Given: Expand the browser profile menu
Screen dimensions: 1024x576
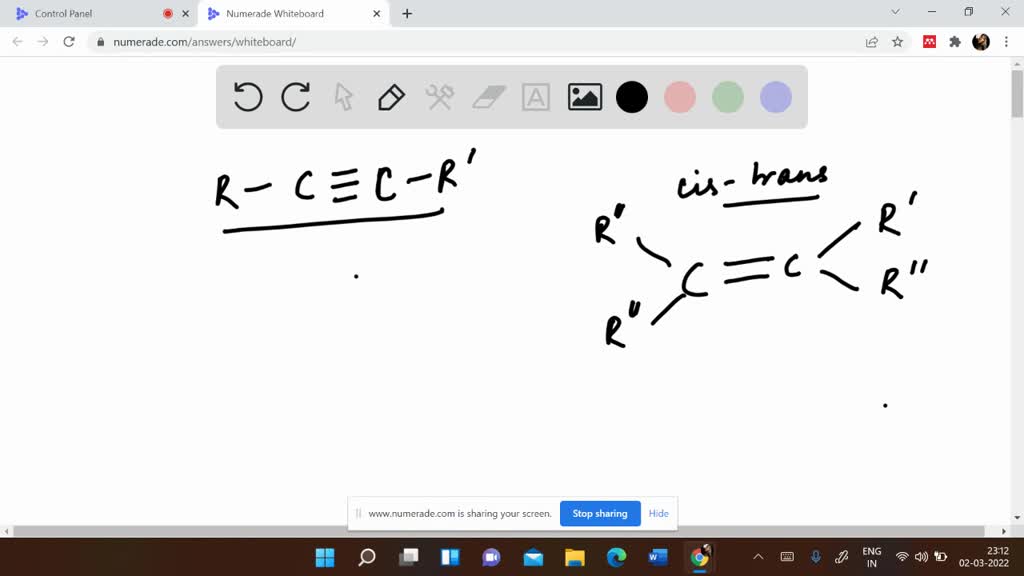Looking at the screenshot, I should point(977,42).
